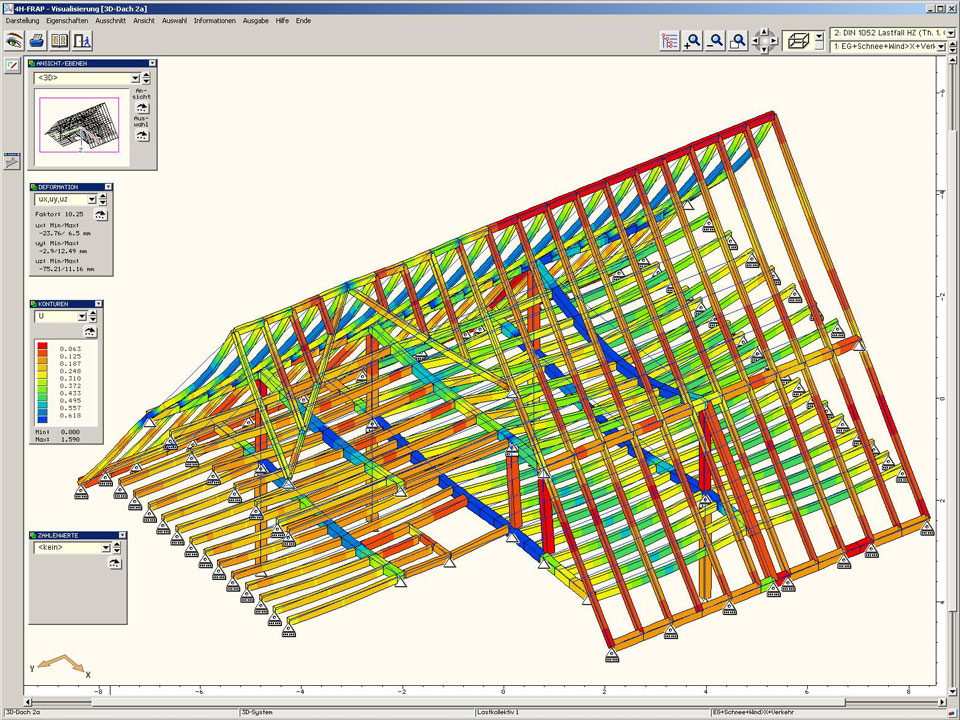Click the exit door icon
The image size is (960, 720).
(x=83, y=41)
